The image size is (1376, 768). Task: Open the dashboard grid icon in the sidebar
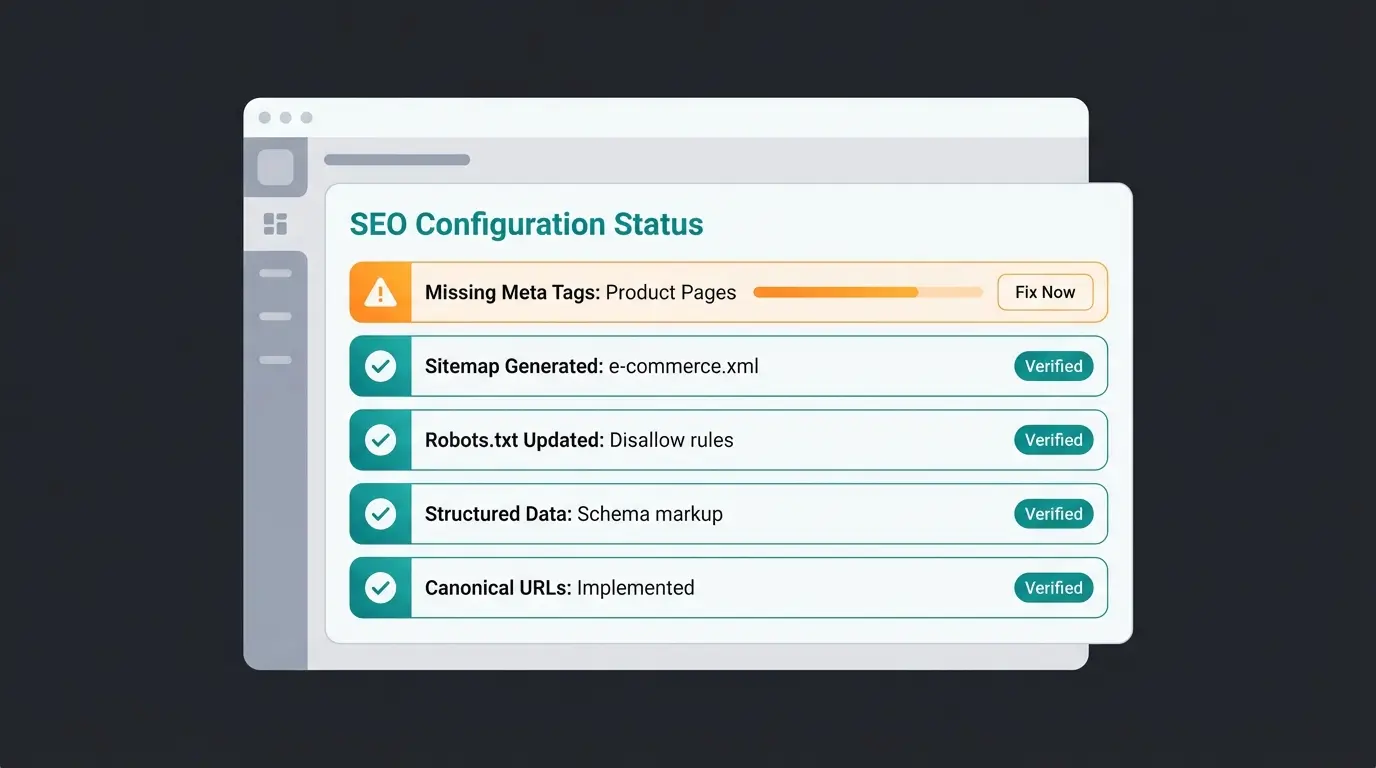(276, 224)
